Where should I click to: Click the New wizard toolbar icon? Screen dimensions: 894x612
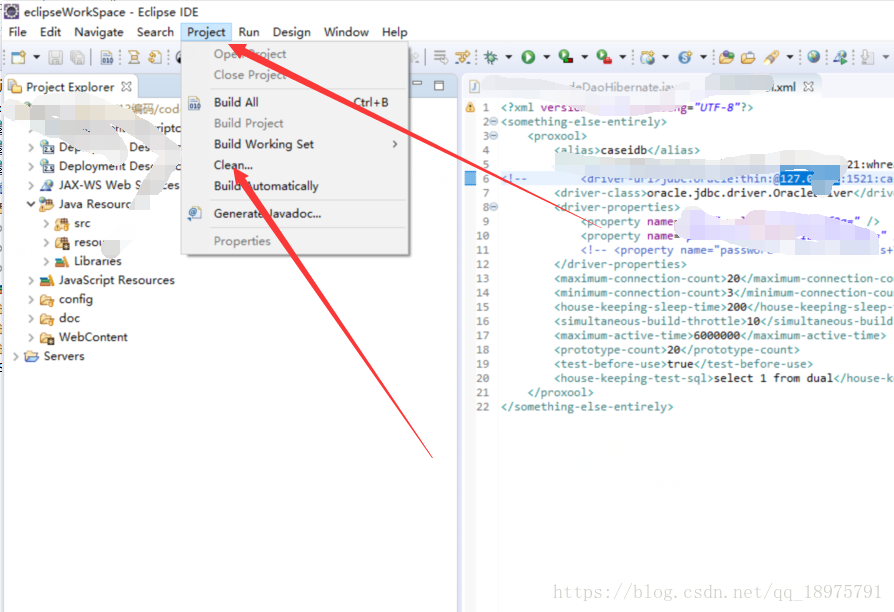tap(19, 57)
